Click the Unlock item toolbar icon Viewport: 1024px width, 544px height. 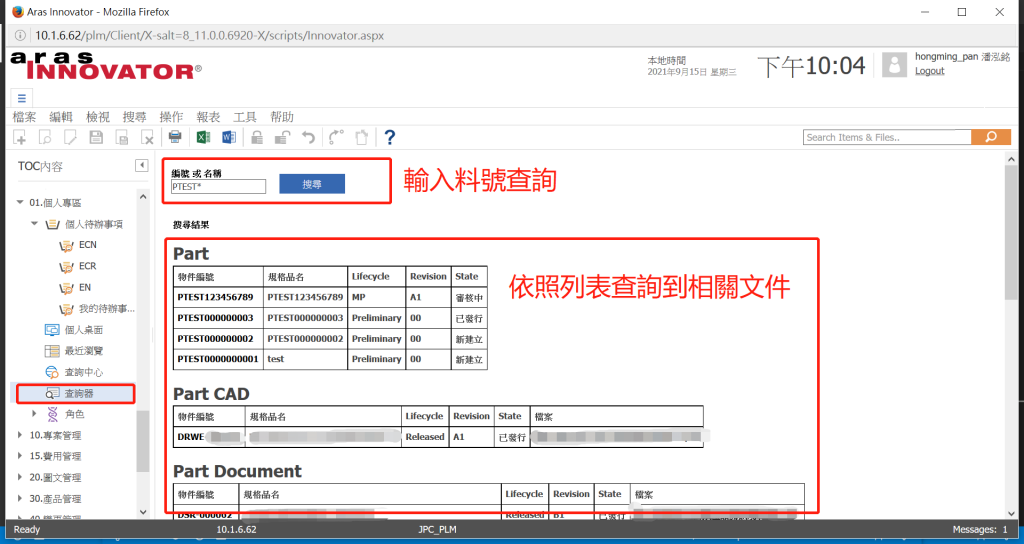(282, 137)
